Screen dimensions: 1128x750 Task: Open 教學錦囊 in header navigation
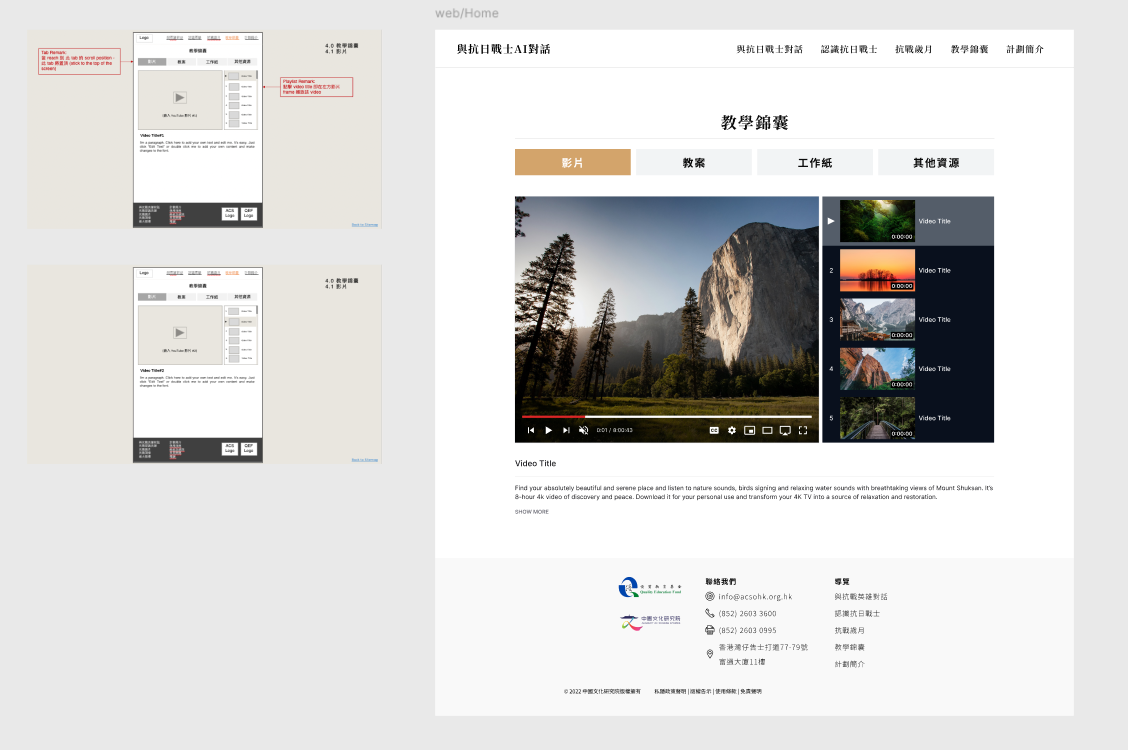pos(969,49)
